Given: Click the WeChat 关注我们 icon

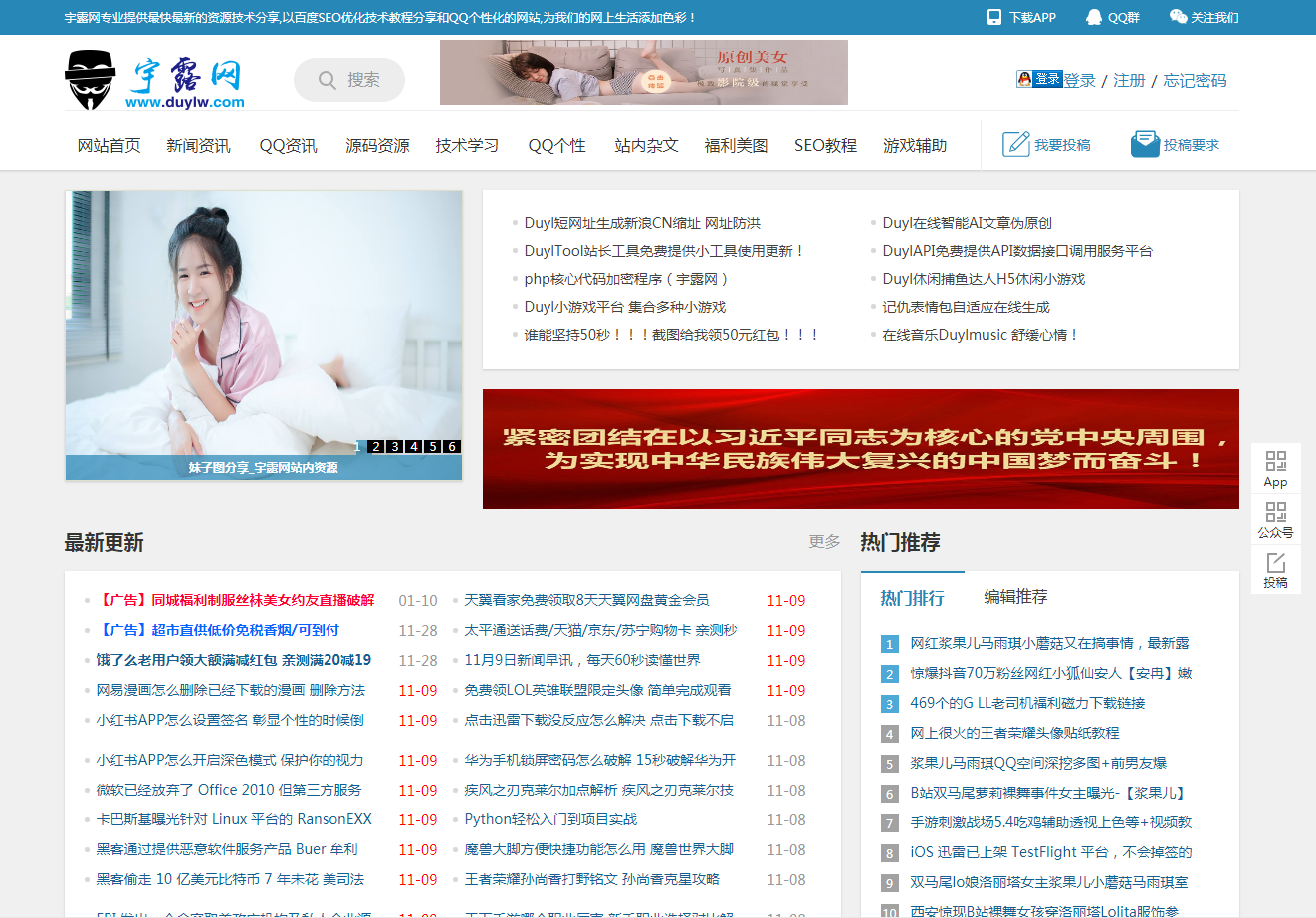Looking at the screenshot, I should [1178, 17].
